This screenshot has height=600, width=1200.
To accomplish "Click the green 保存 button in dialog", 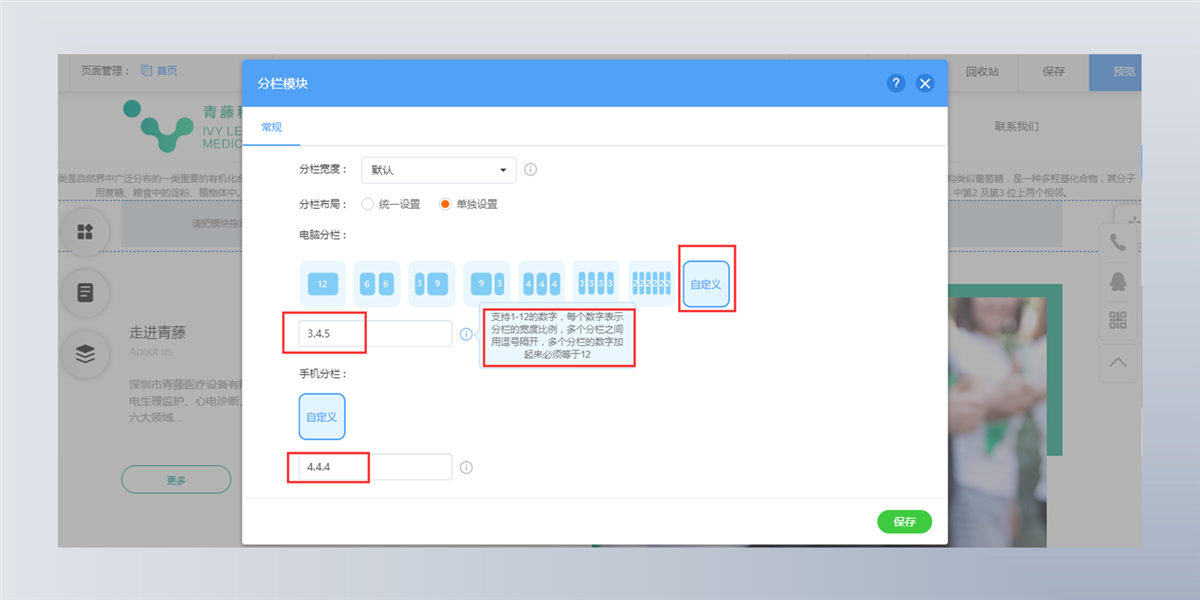I will 904,522.
